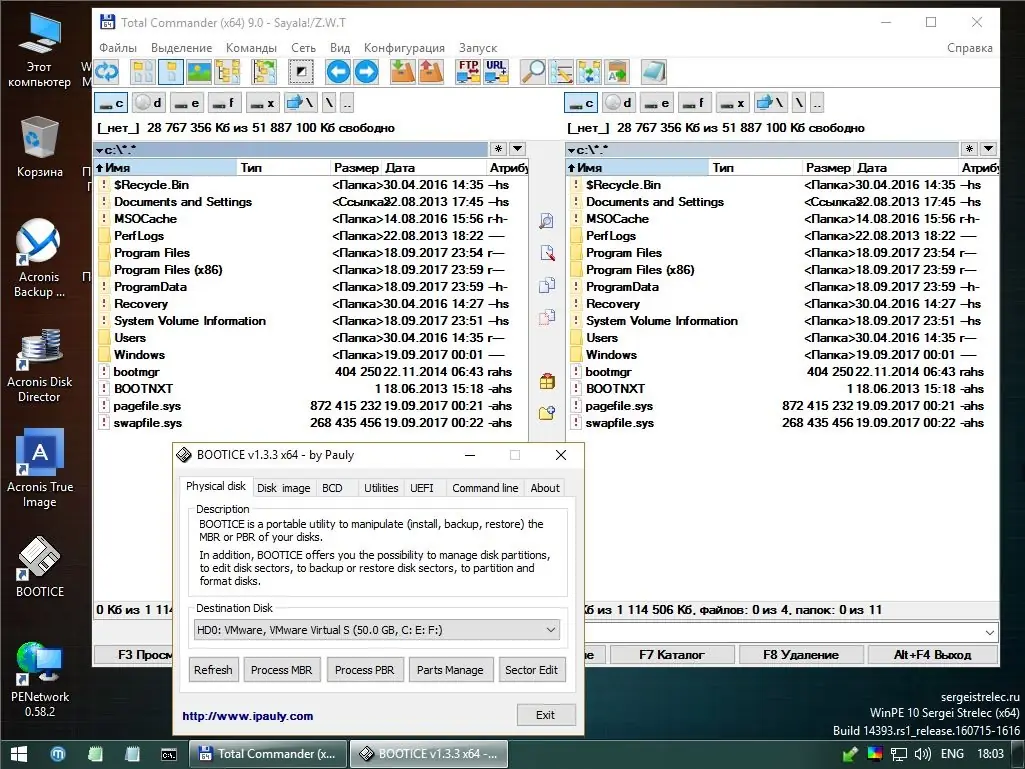The image size is (1025, 769).
Task: Click the unpack files toolbar icon
Action: click(431, 71)
